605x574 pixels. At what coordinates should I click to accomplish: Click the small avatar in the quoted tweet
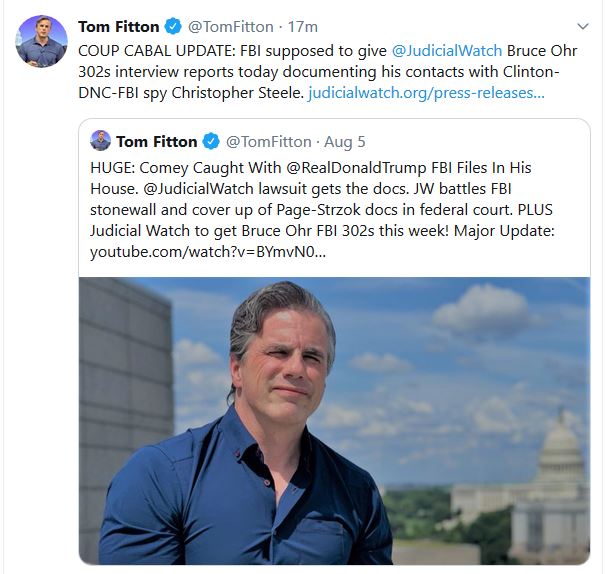tap(100, 140)
